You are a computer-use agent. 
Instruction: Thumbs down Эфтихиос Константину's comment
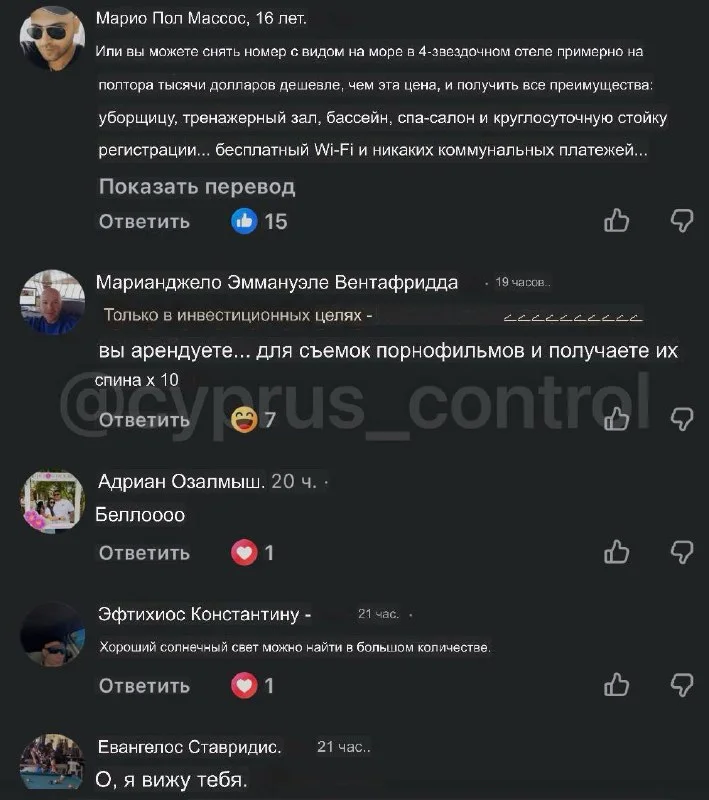pos(682,685)
